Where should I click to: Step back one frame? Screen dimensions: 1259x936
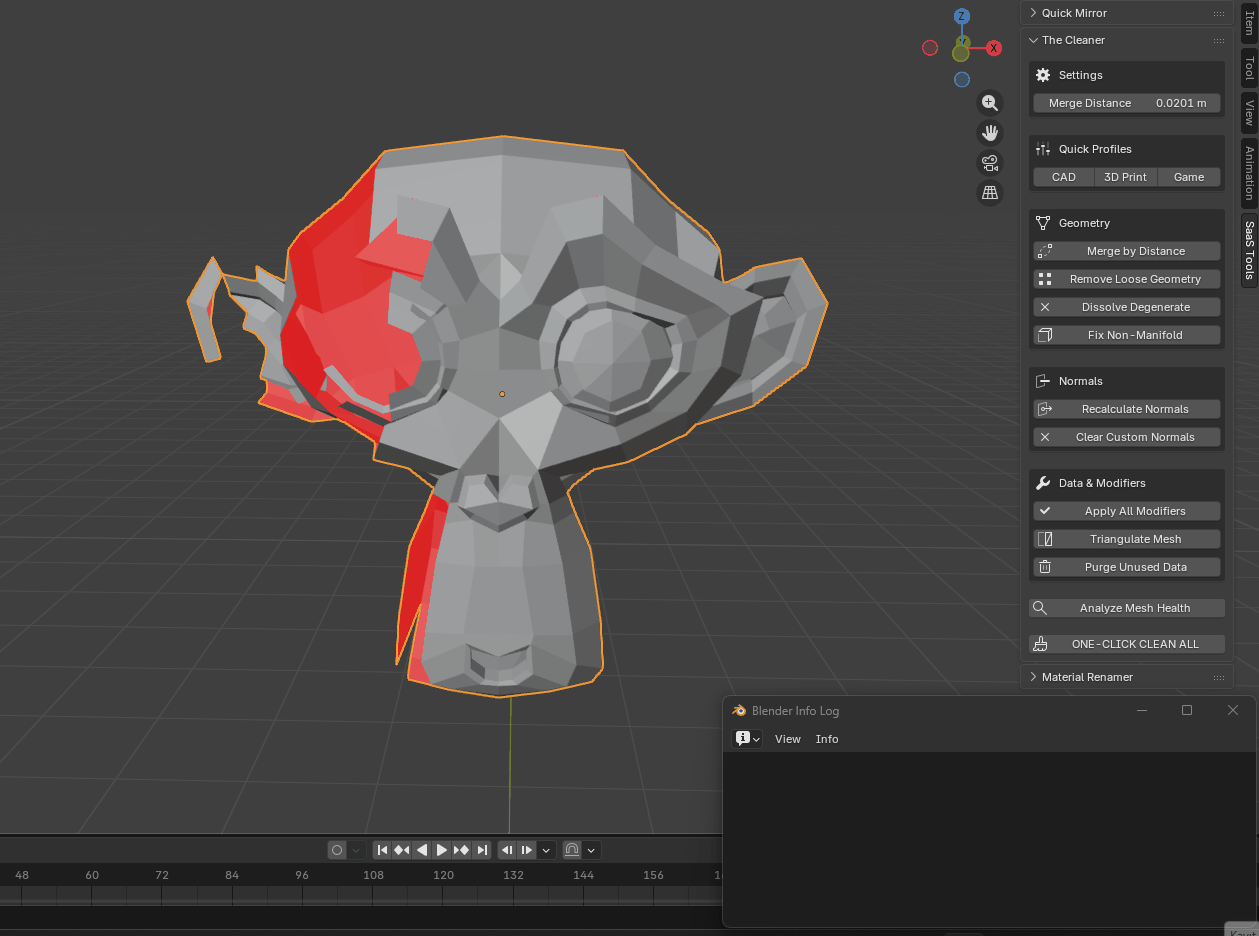click(507, 850)
